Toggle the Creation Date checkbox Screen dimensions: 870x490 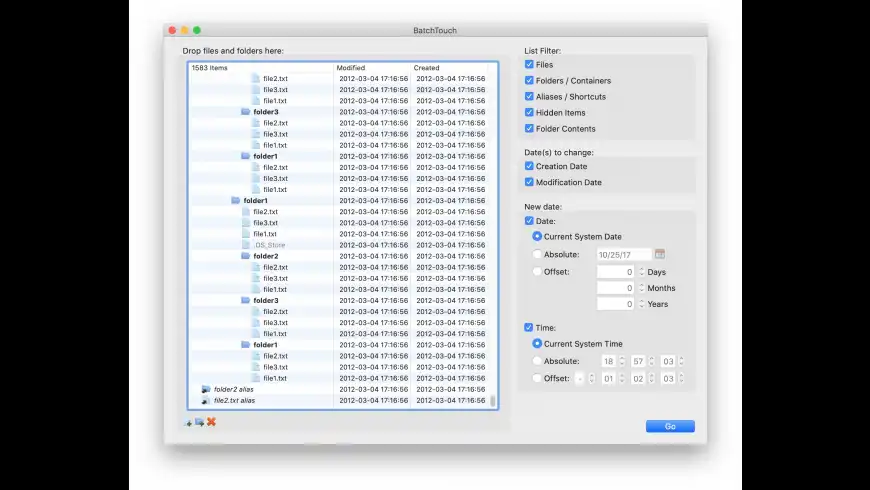529,166
